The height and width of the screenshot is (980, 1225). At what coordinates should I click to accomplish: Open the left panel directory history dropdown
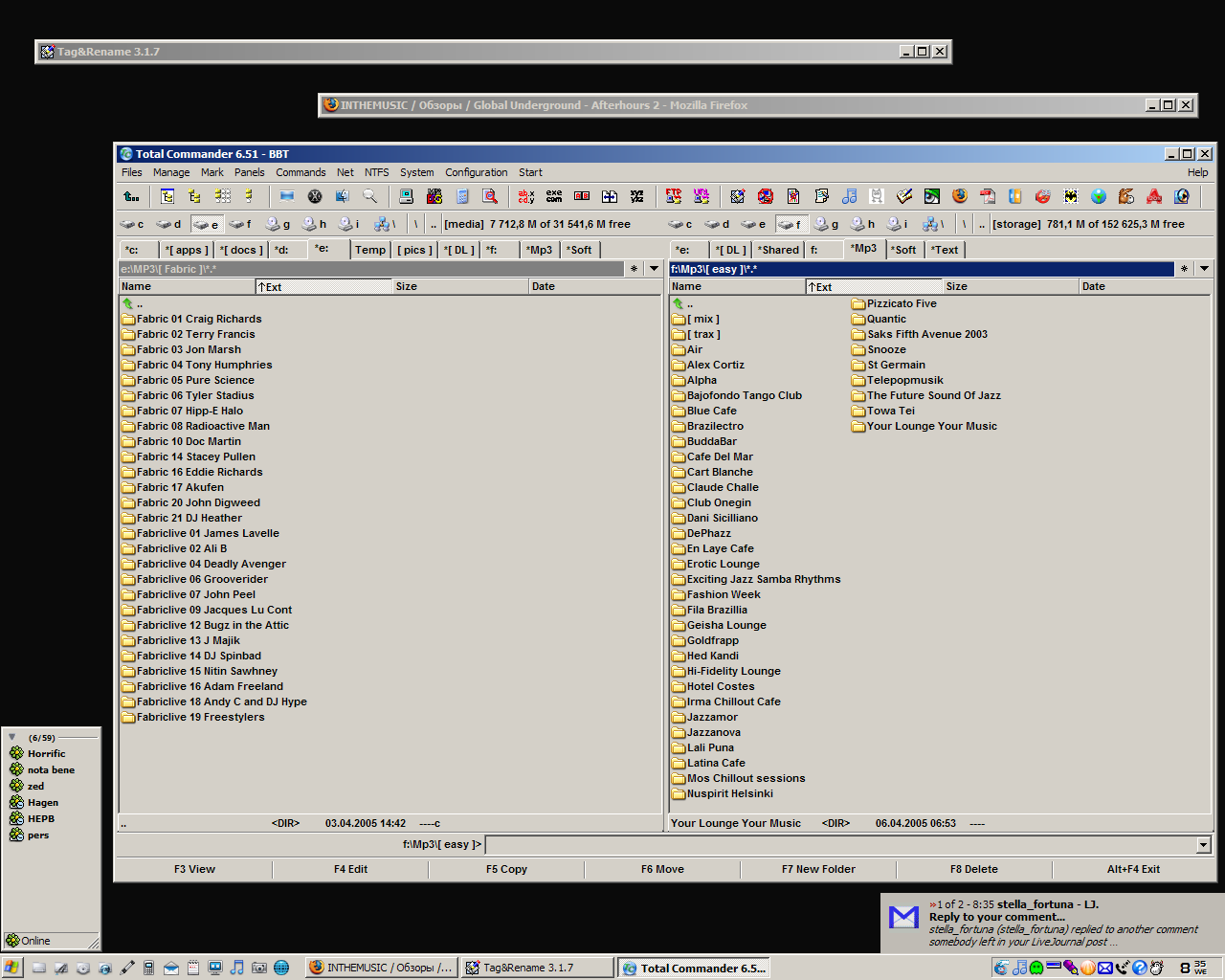tap(654, 269)
